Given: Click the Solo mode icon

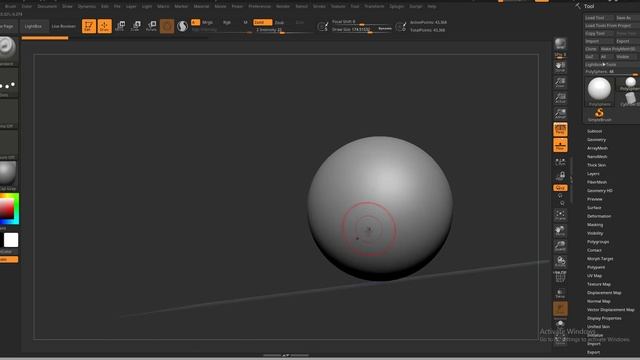Looking at the screenshot, I should click(x=560, y=324).
